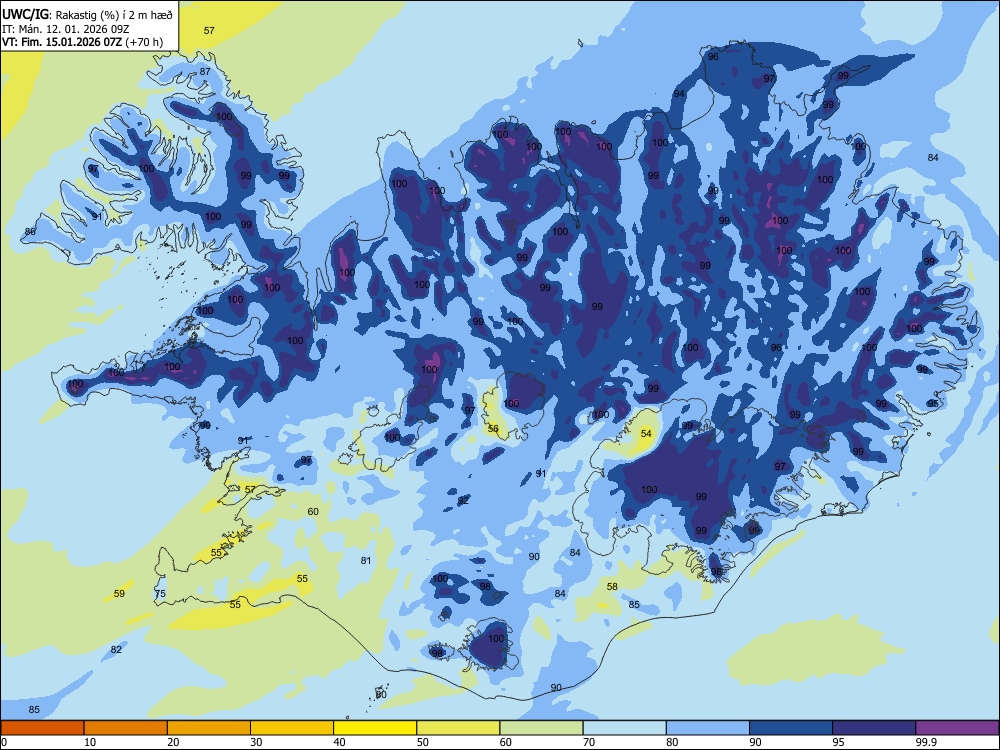Click the purple legend segment above 99.9
Viewport: 1000px width, 750px height.
[x=957, y=728]
